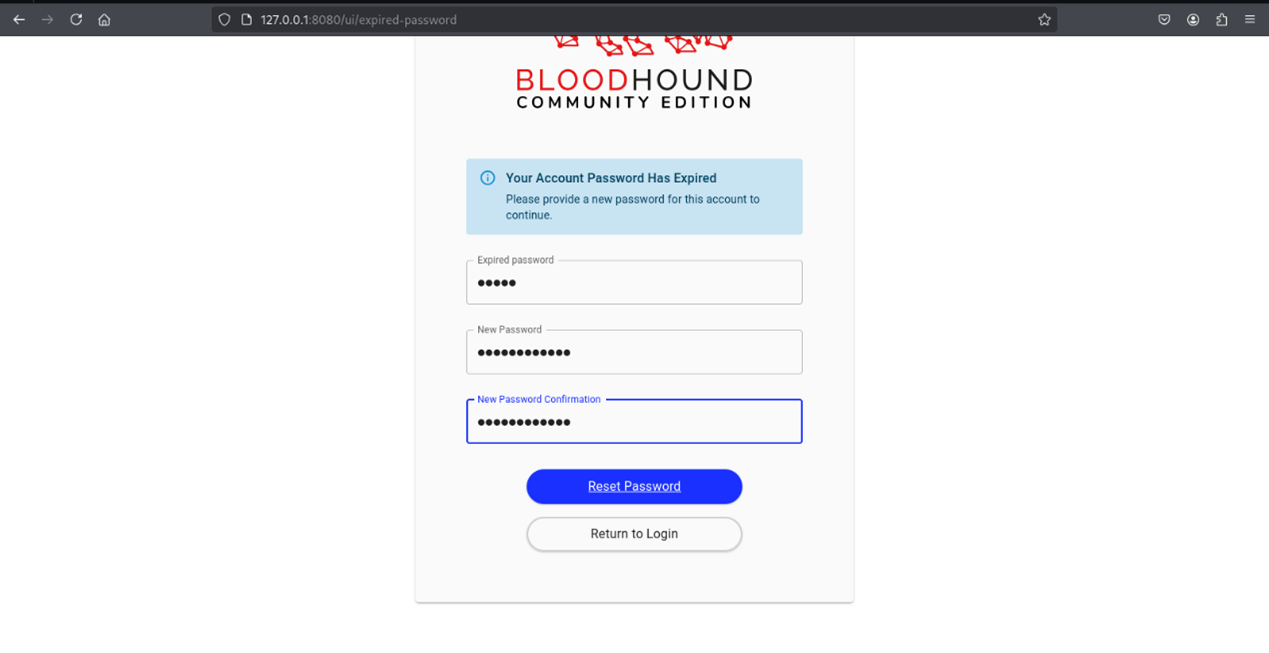The height and width of the screenshot is (653, 1269).
Task: Open the browser home page
Action: click(104, 20)
